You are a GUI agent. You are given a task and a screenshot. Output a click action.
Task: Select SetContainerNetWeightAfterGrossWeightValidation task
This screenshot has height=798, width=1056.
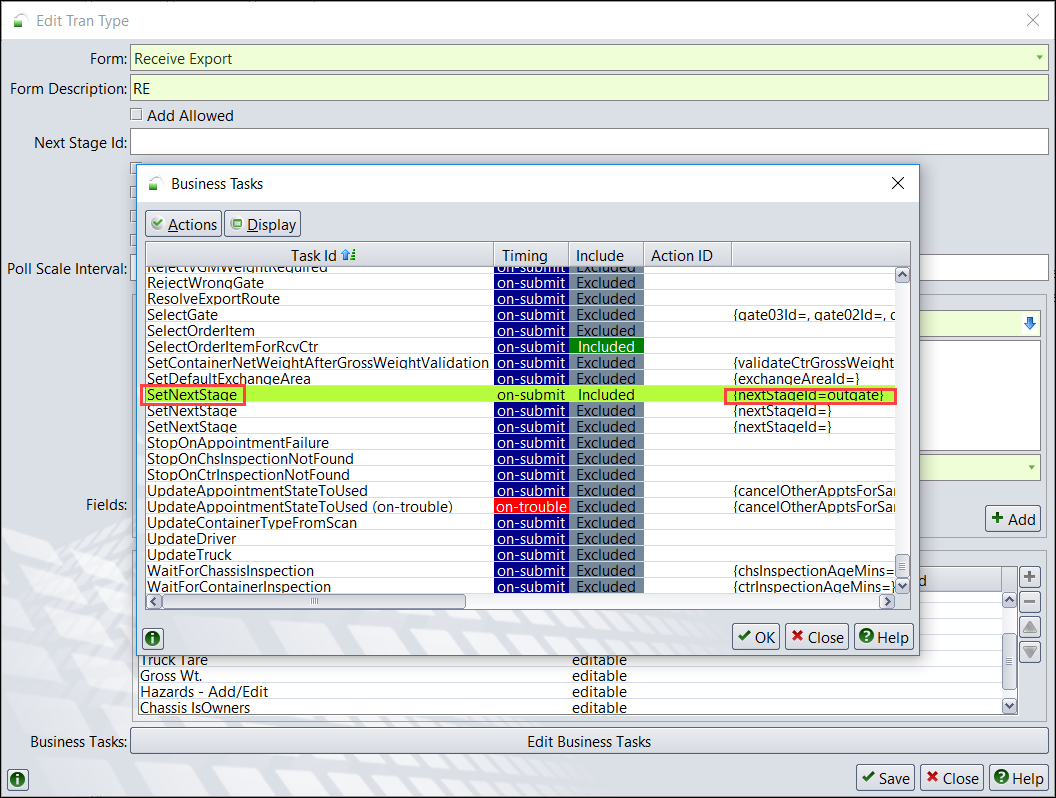coord(521,363)
